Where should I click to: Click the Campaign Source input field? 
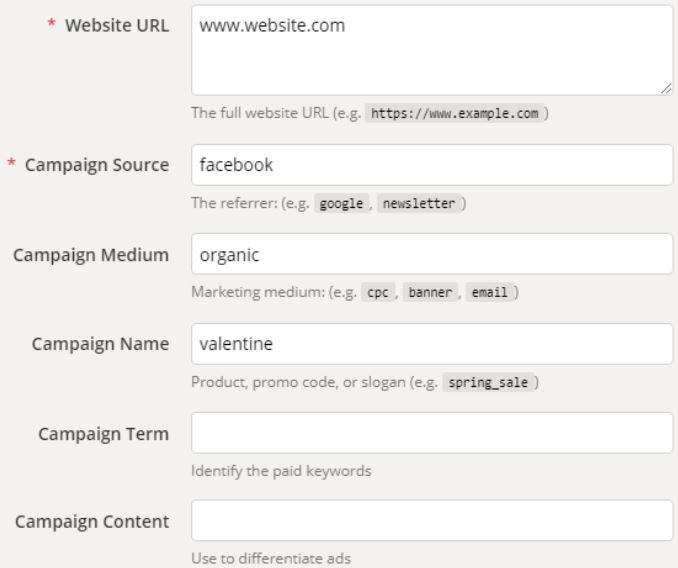pyautogui.click(x=432, y=165)
